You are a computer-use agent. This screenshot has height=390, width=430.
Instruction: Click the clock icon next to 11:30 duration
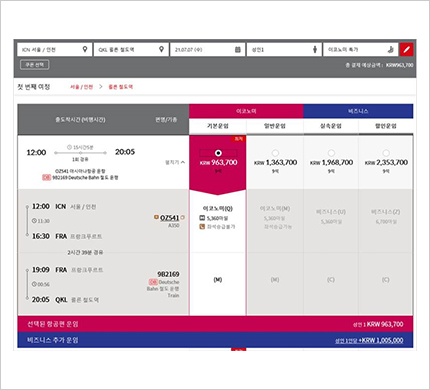pyautogui.click(x=34, y=221)
